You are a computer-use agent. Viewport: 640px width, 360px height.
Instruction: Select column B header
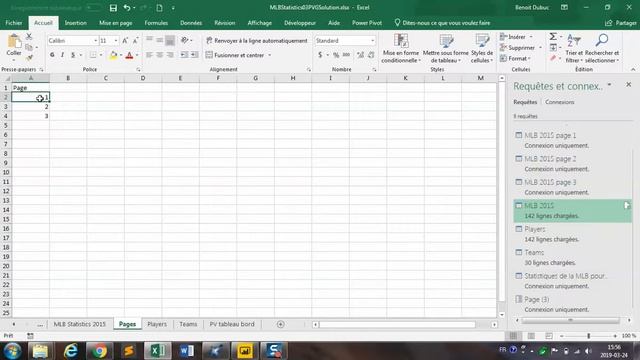point(68,78)
